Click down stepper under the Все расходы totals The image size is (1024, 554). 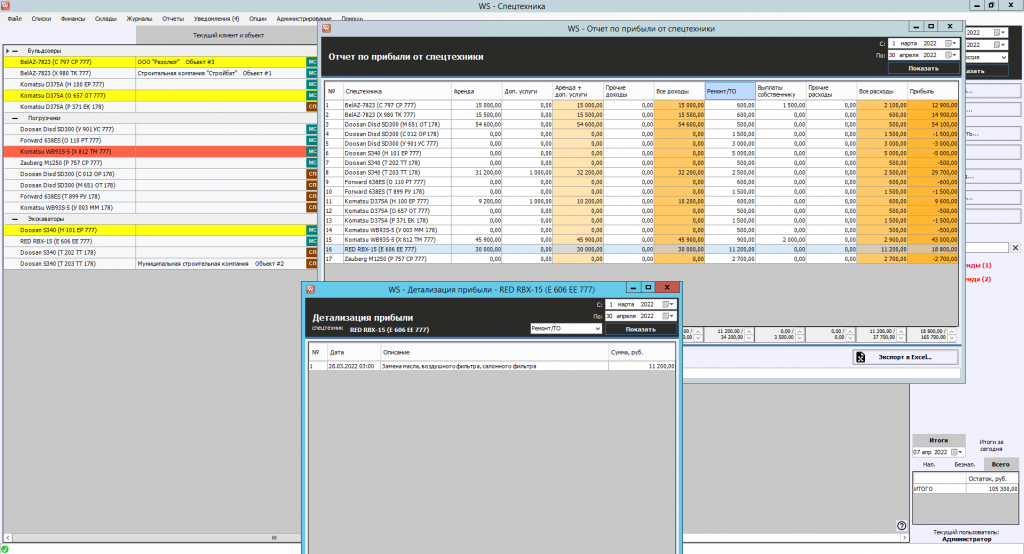pyautogui.click(x=901, y=338)
